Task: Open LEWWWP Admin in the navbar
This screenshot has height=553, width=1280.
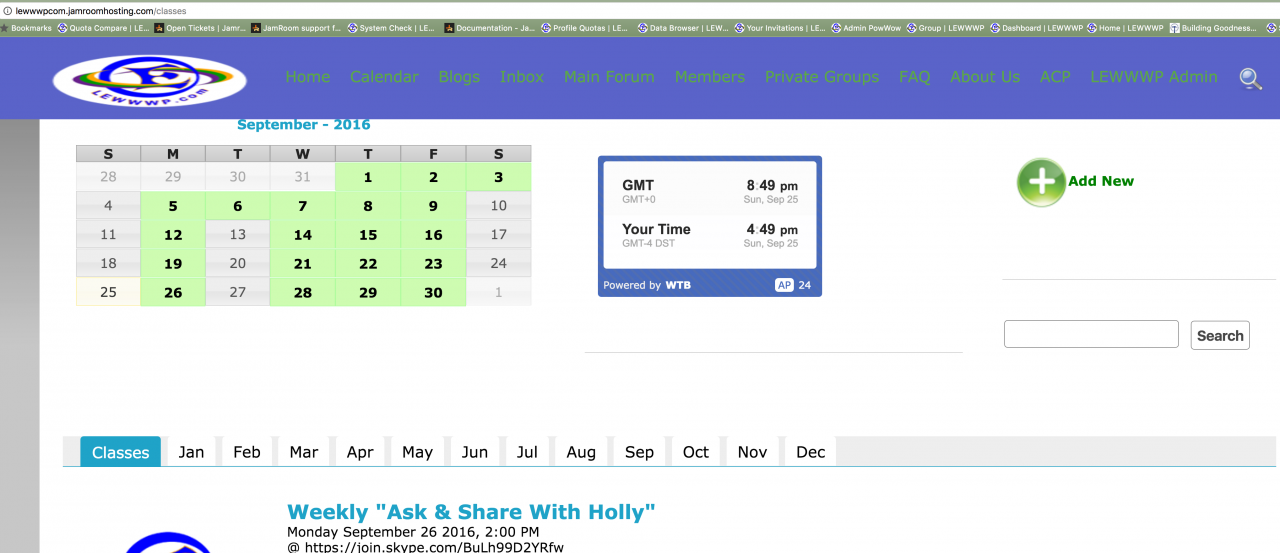Action: (x=1154, y=76)
